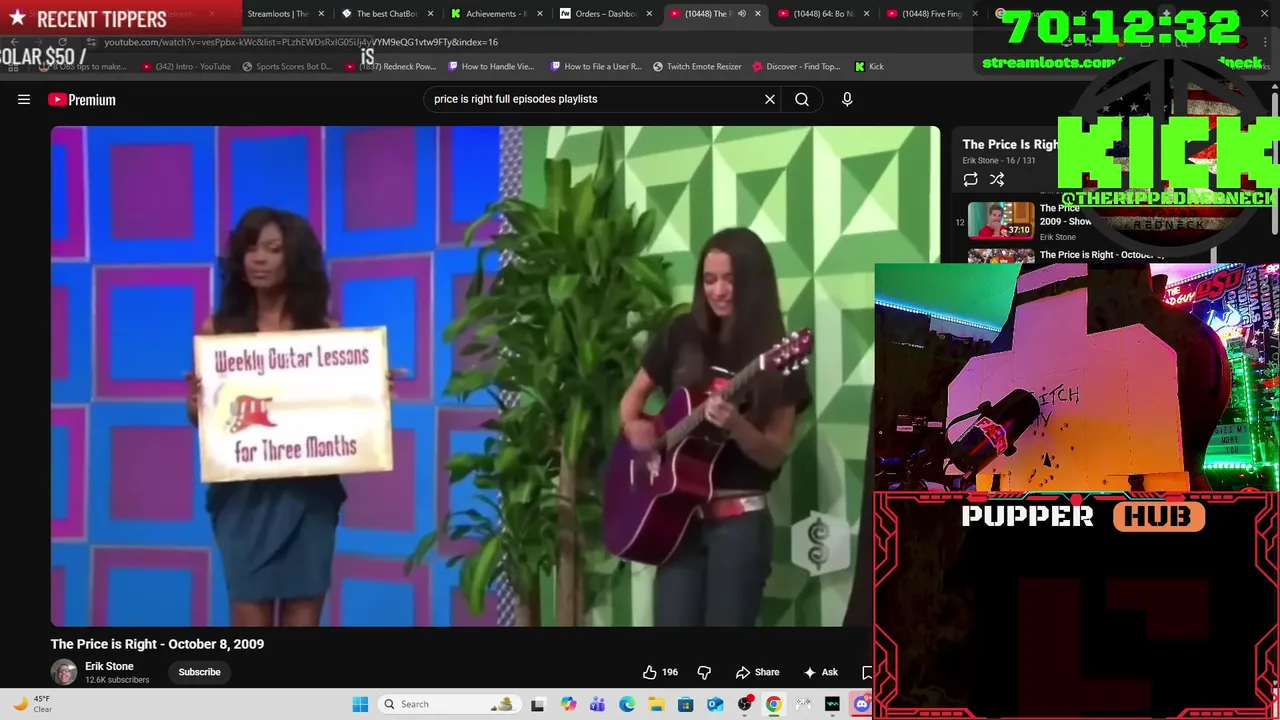Close the active Price is Right tab
The image size is (1280, 720).
[757, 14]
